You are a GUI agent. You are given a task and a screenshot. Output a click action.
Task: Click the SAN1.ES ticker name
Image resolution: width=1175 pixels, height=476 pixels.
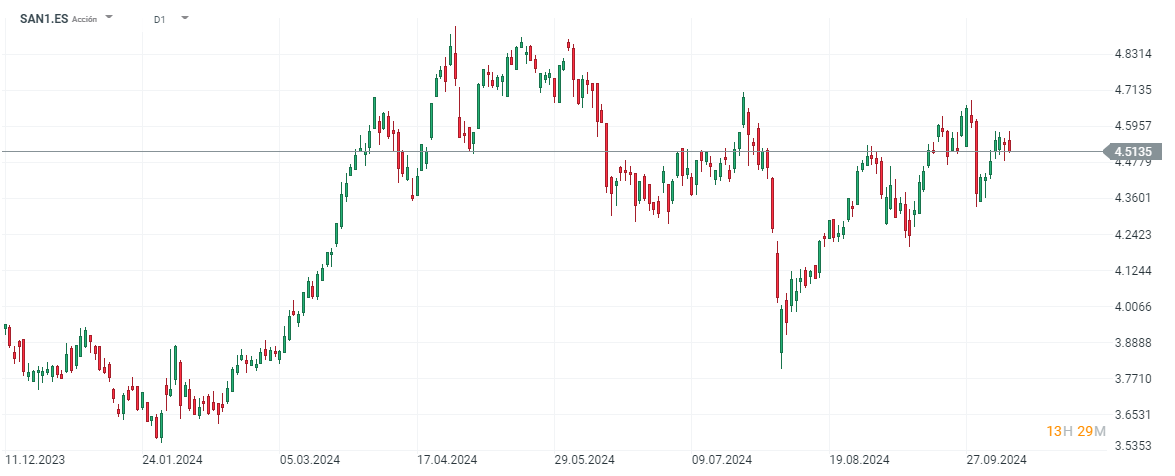44,18
